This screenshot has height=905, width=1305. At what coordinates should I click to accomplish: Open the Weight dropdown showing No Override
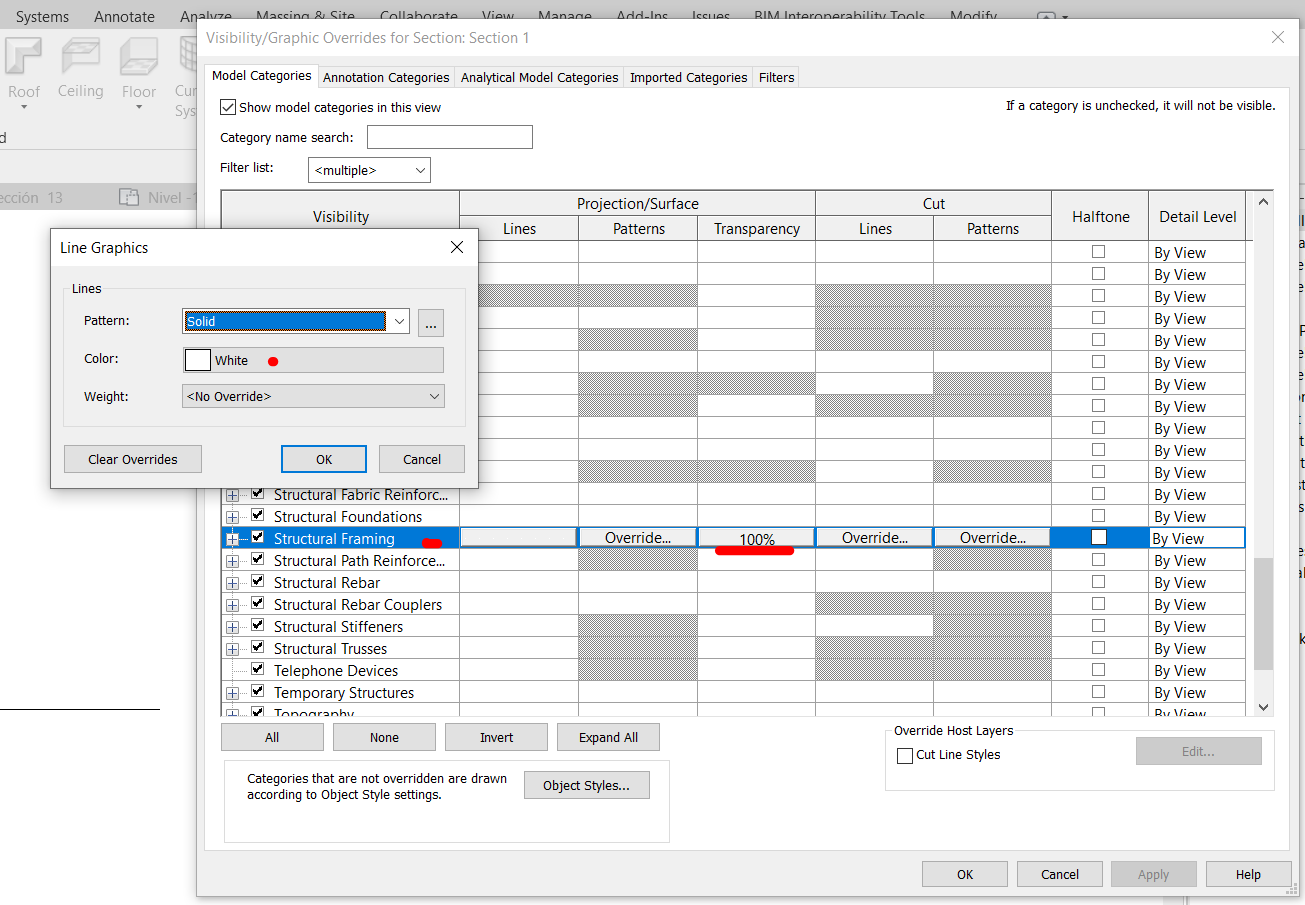pos(433,396)
